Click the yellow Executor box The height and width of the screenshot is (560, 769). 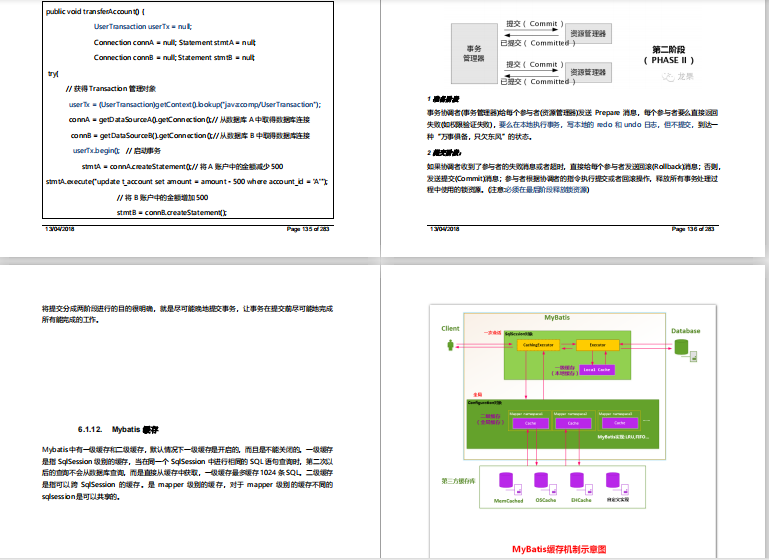597,344
